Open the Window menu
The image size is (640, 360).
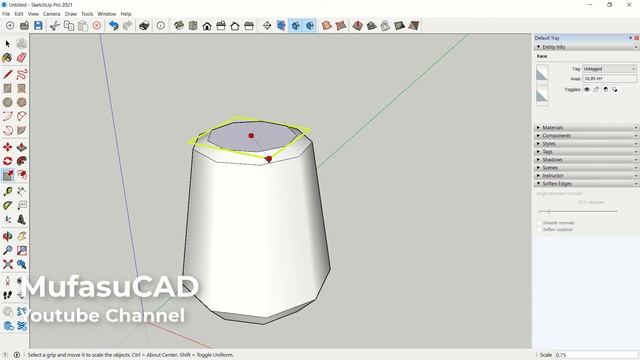(107, 14)
